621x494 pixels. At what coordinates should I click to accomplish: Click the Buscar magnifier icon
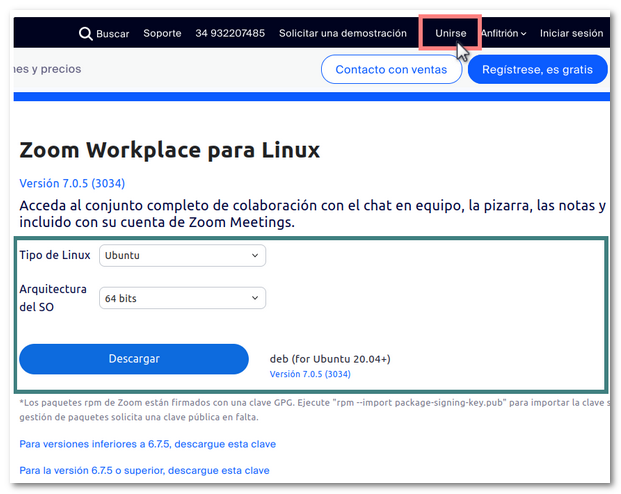click(85, 34)
